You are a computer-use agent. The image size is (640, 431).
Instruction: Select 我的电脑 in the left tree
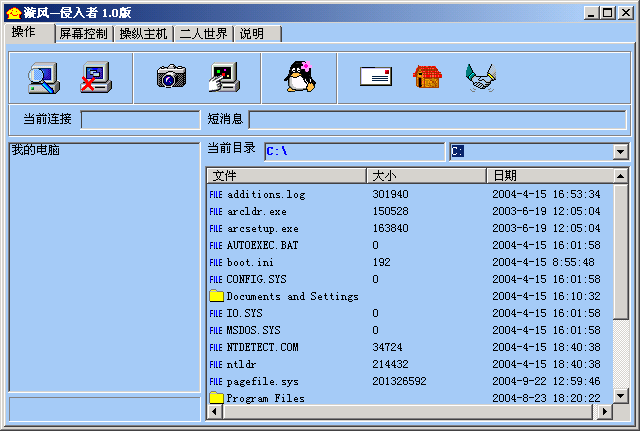(x=35, y=150)
